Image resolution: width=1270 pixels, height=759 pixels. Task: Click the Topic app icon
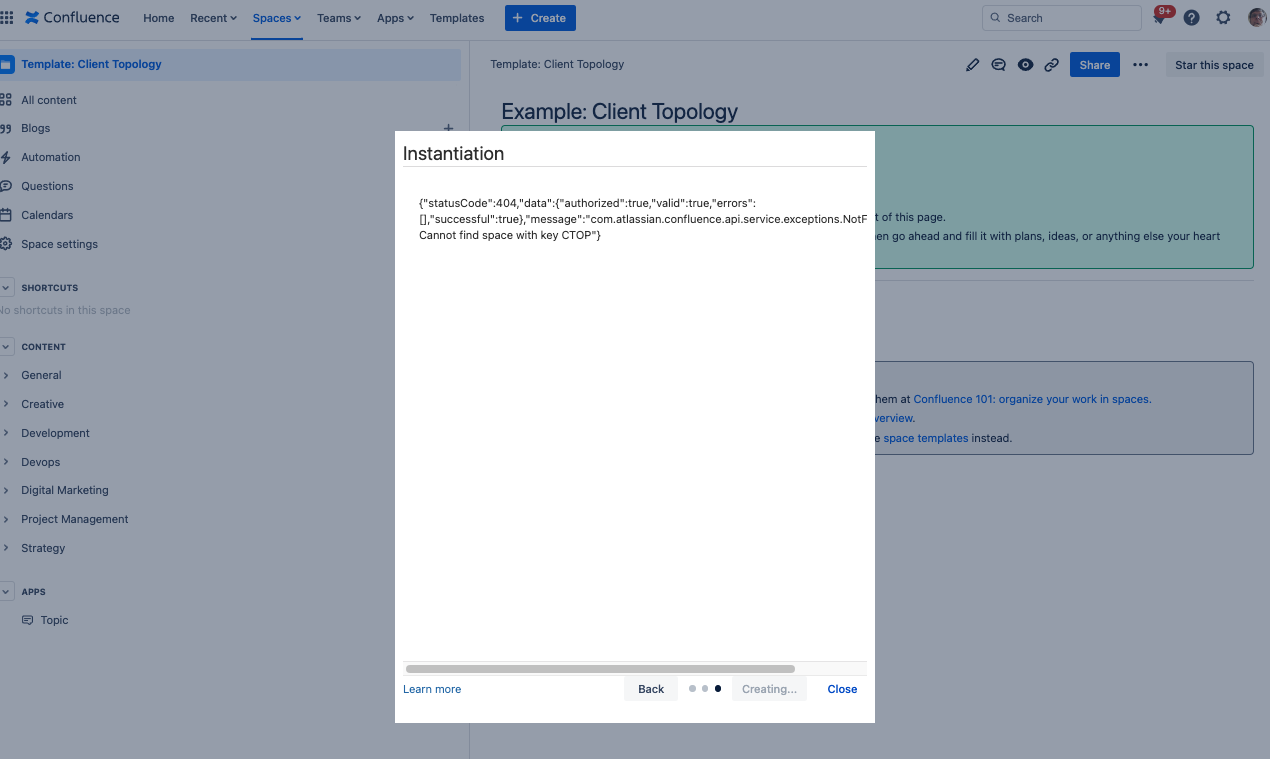pyautogui.click(x=27, y=620)
